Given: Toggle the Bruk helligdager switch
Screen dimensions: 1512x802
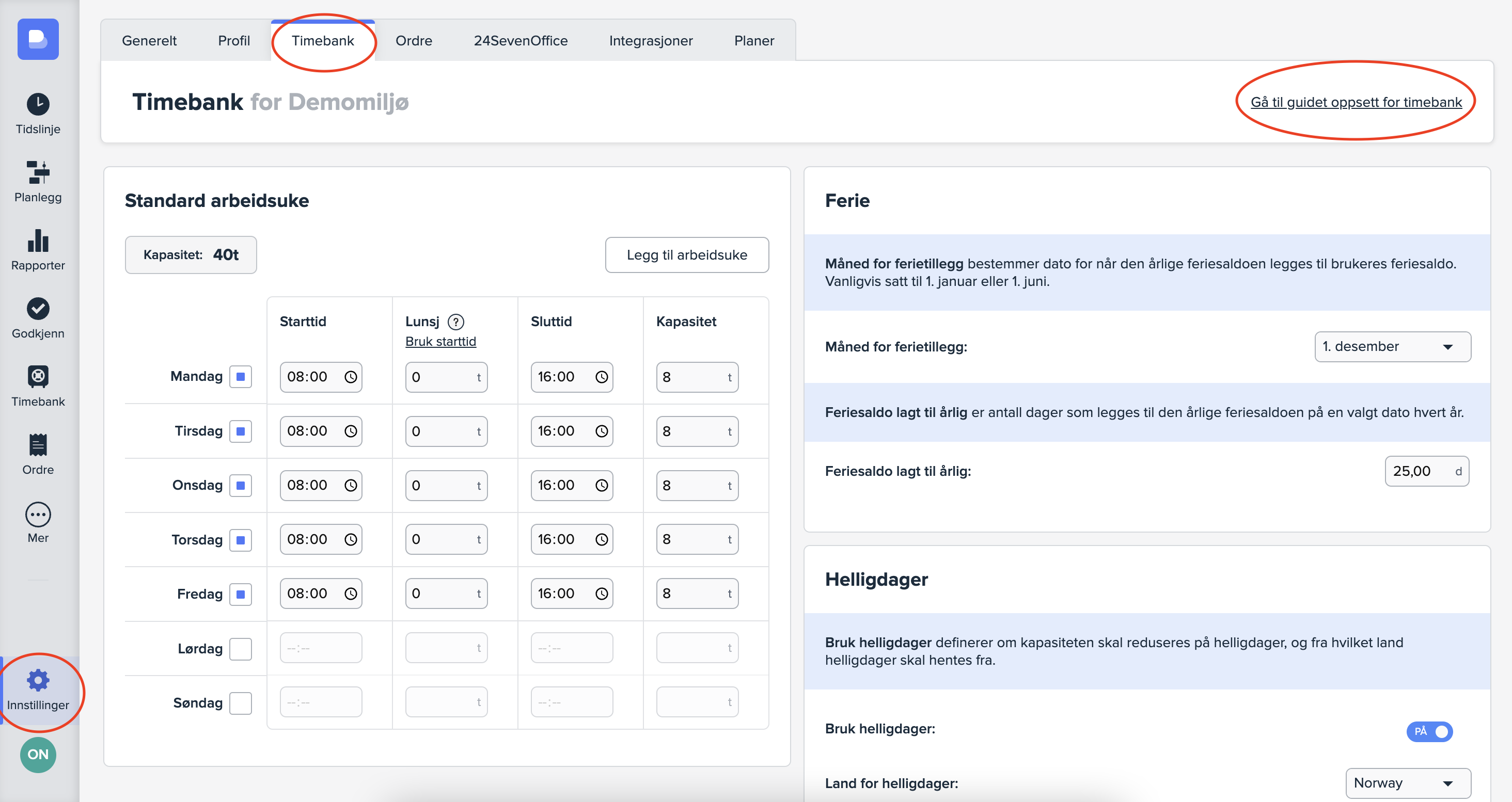Looking at the screenshot, I should (1429, 732).
